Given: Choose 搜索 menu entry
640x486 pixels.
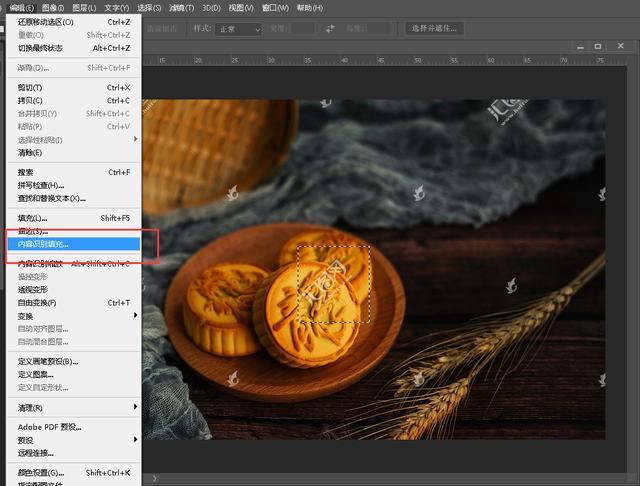Looking at the screenshot, I should pos(74,173).
